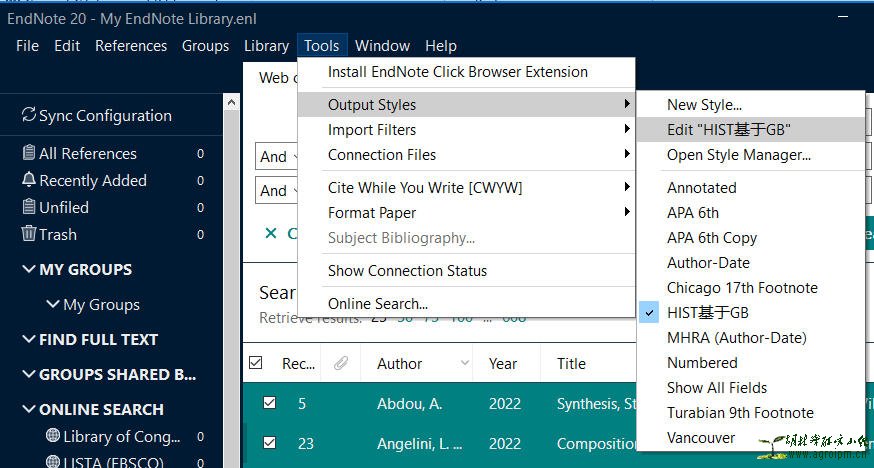Uncheck the Abdou, A. reference checkbox
Viewport: 874px width, 468px height.
[269, 403]
